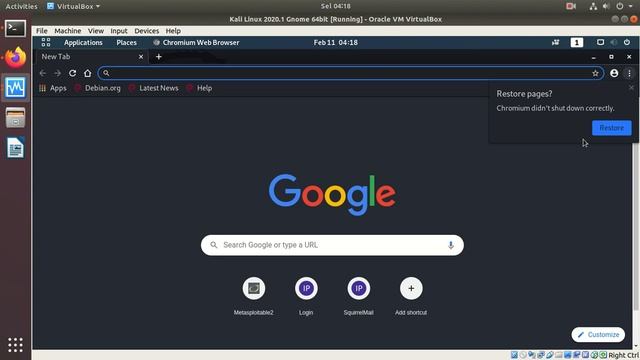Screen dimensions: 640x360
Task: Click the screen recording indicator
Action: click(x=571, y=6)
